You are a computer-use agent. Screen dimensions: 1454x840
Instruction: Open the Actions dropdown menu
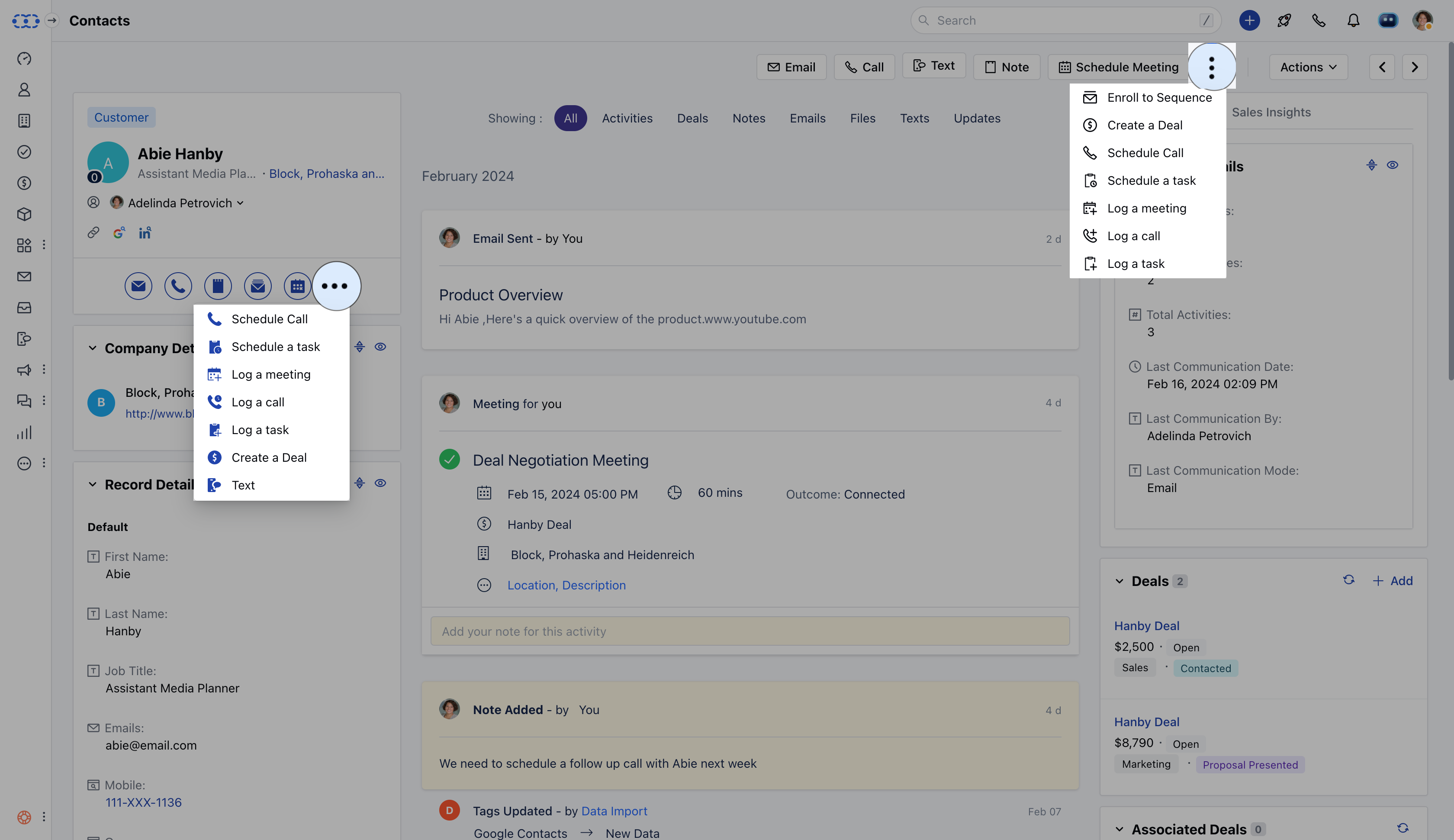coord(1307,67)
